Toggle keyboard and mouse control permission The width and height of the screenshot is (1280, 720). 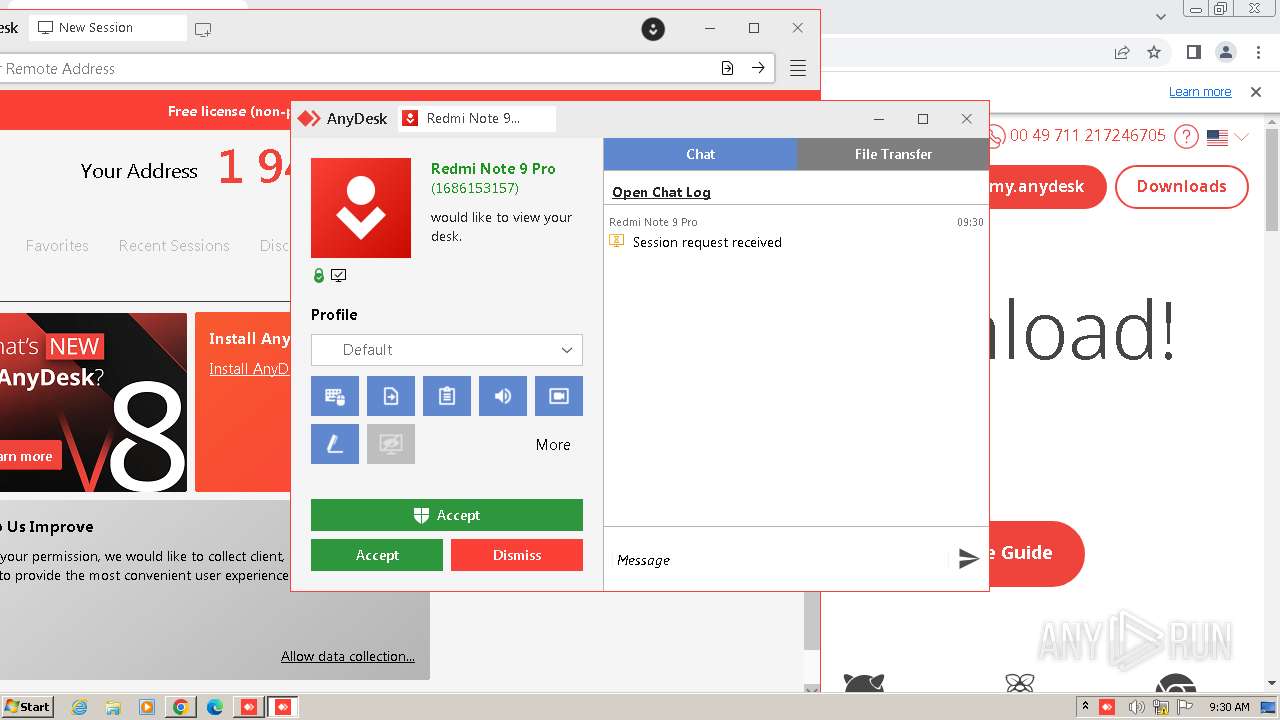pyautogui.click(x=335, y=396)
